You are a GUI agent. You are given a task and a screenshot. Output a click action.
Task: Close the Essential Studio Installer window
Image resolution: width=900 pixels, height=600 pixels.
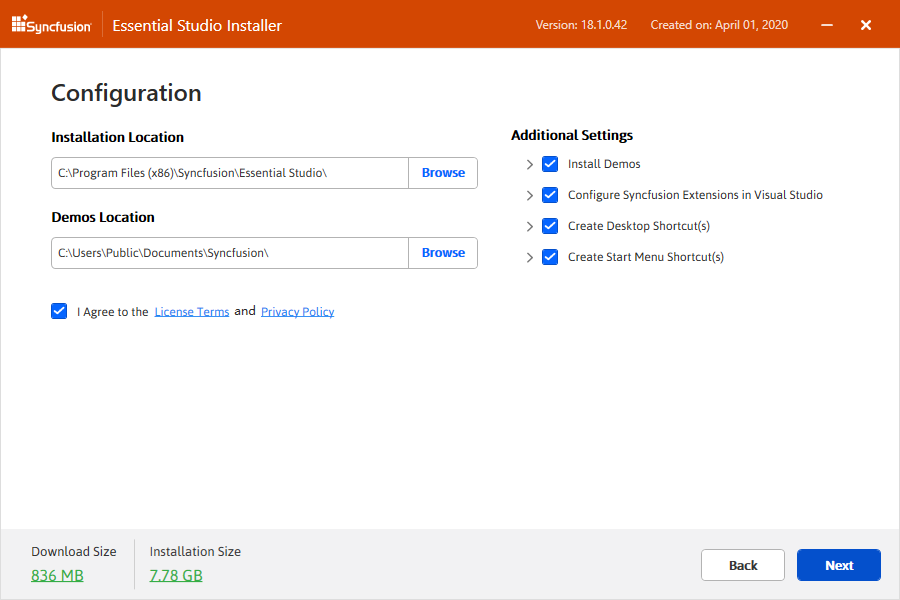866,25
